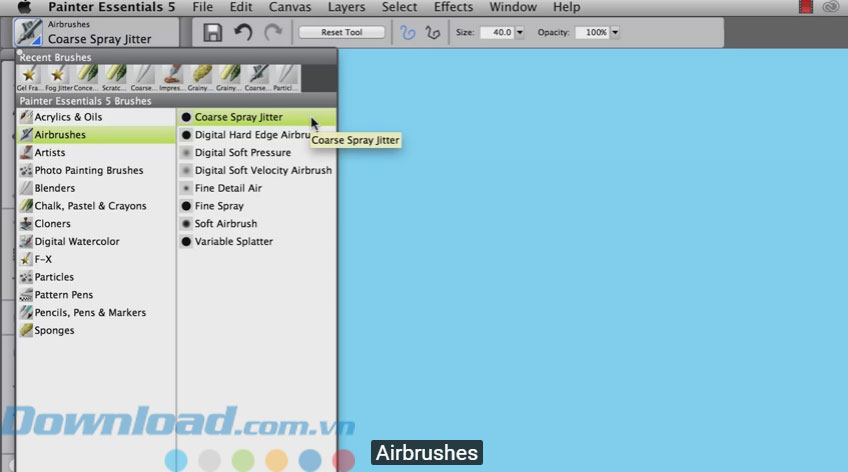Pick the Fog Jitter recent brush
Viewport: 848px width, 472px height.
57,78
